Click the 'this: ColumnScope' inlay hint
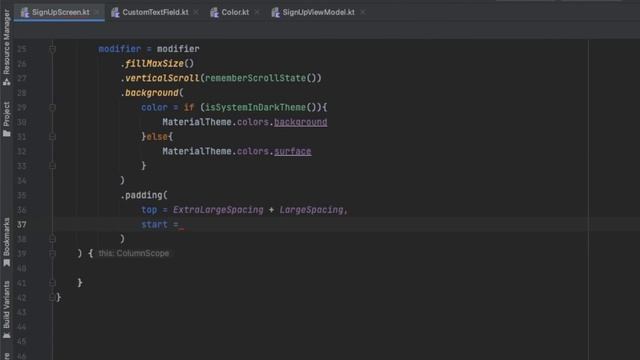The height and width of the screenshot is (360, 640). (134, 253)
